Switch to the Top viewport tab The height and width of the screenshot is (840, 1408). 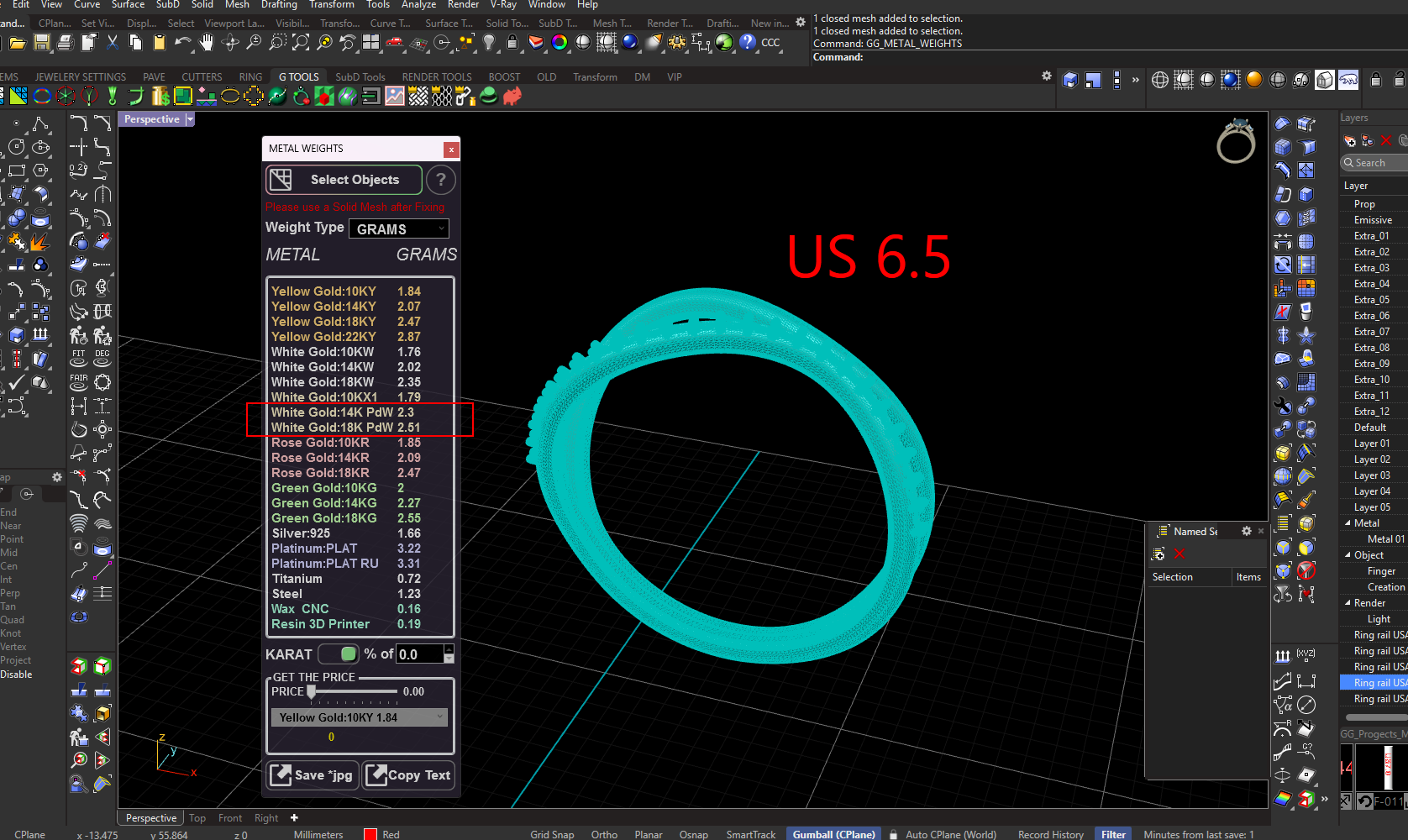(197, 818)
